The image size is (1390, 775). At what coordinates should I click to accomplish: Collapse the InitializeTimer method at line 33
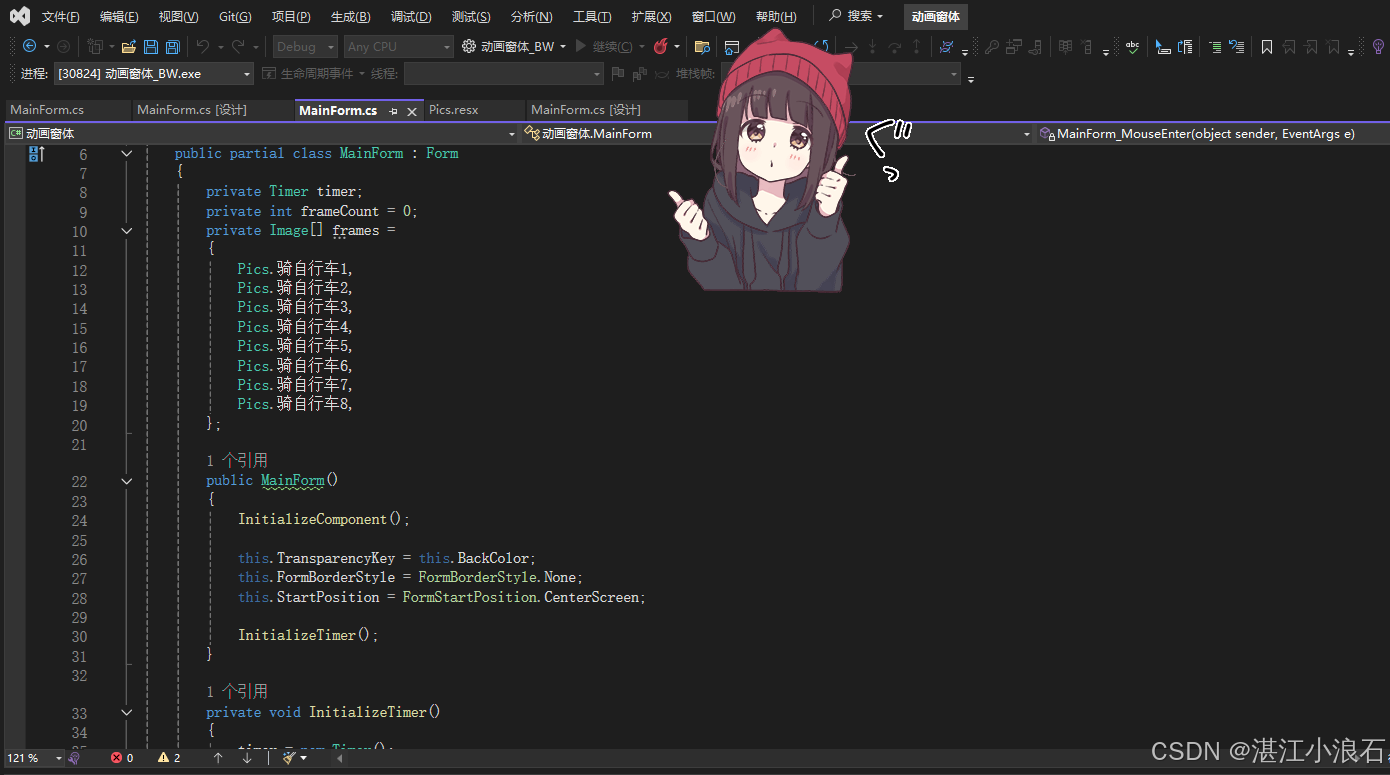tap(127, 713)
